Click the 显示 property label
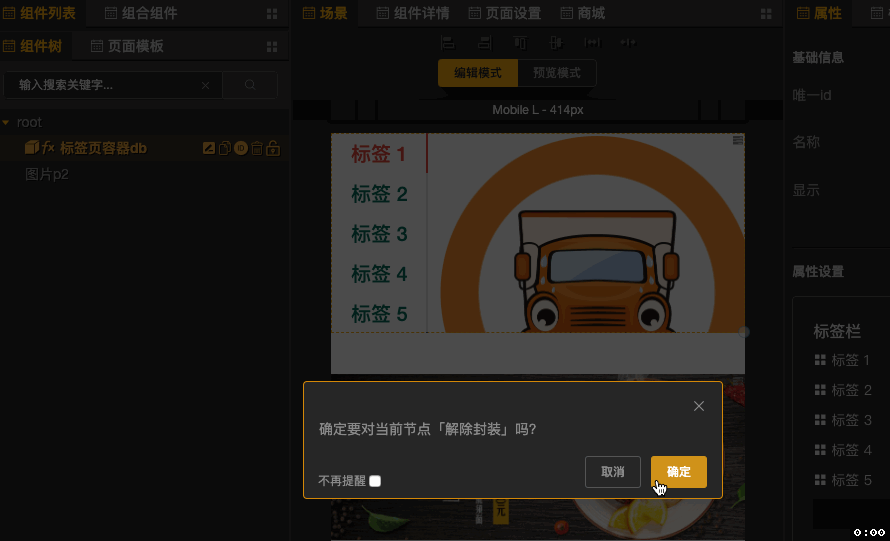 (806, 190)
